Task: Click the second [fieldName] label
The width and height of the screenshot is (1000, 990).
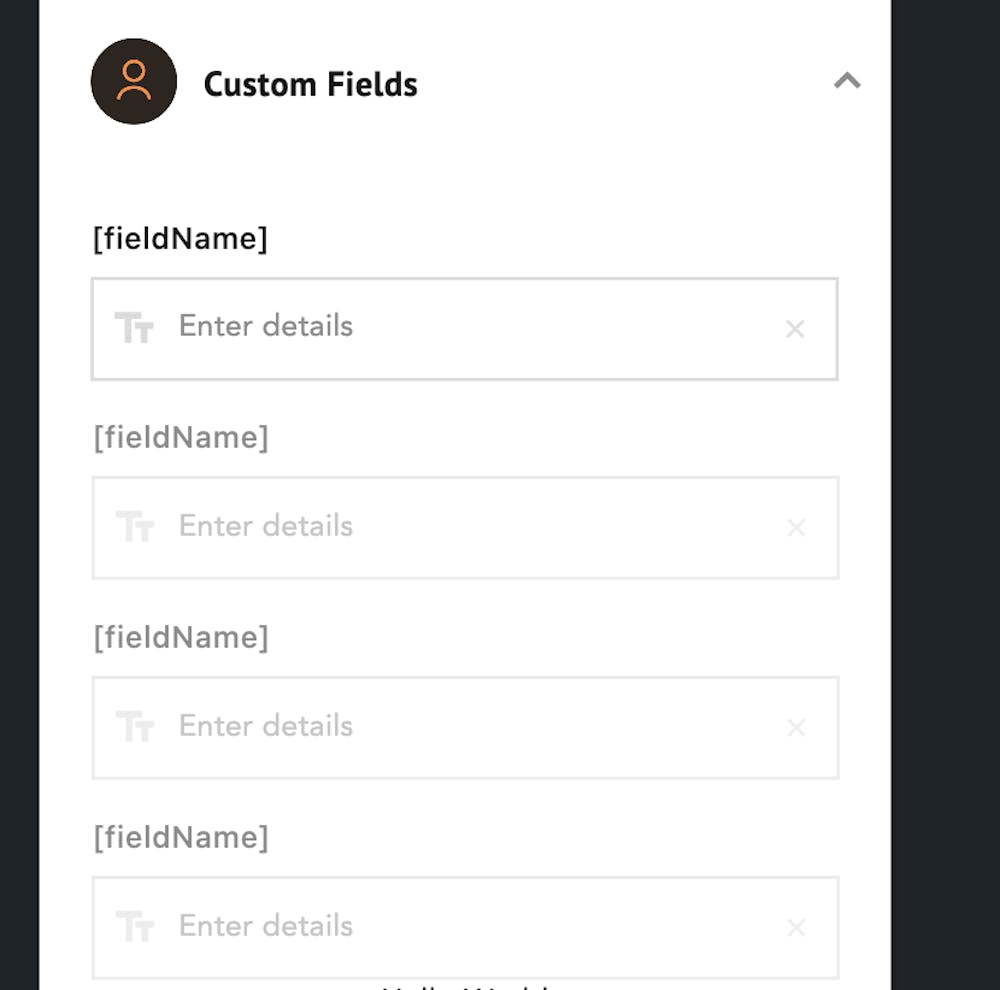Action: 181,438
